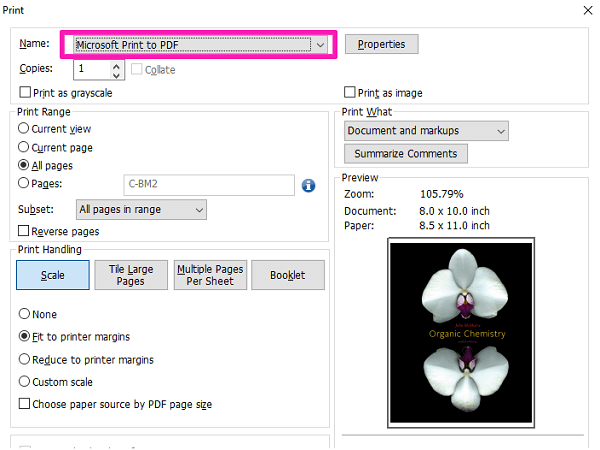Increase copies with the up arrow
Image resolution: width=600 pixels, height=450 pixels.
117,65
